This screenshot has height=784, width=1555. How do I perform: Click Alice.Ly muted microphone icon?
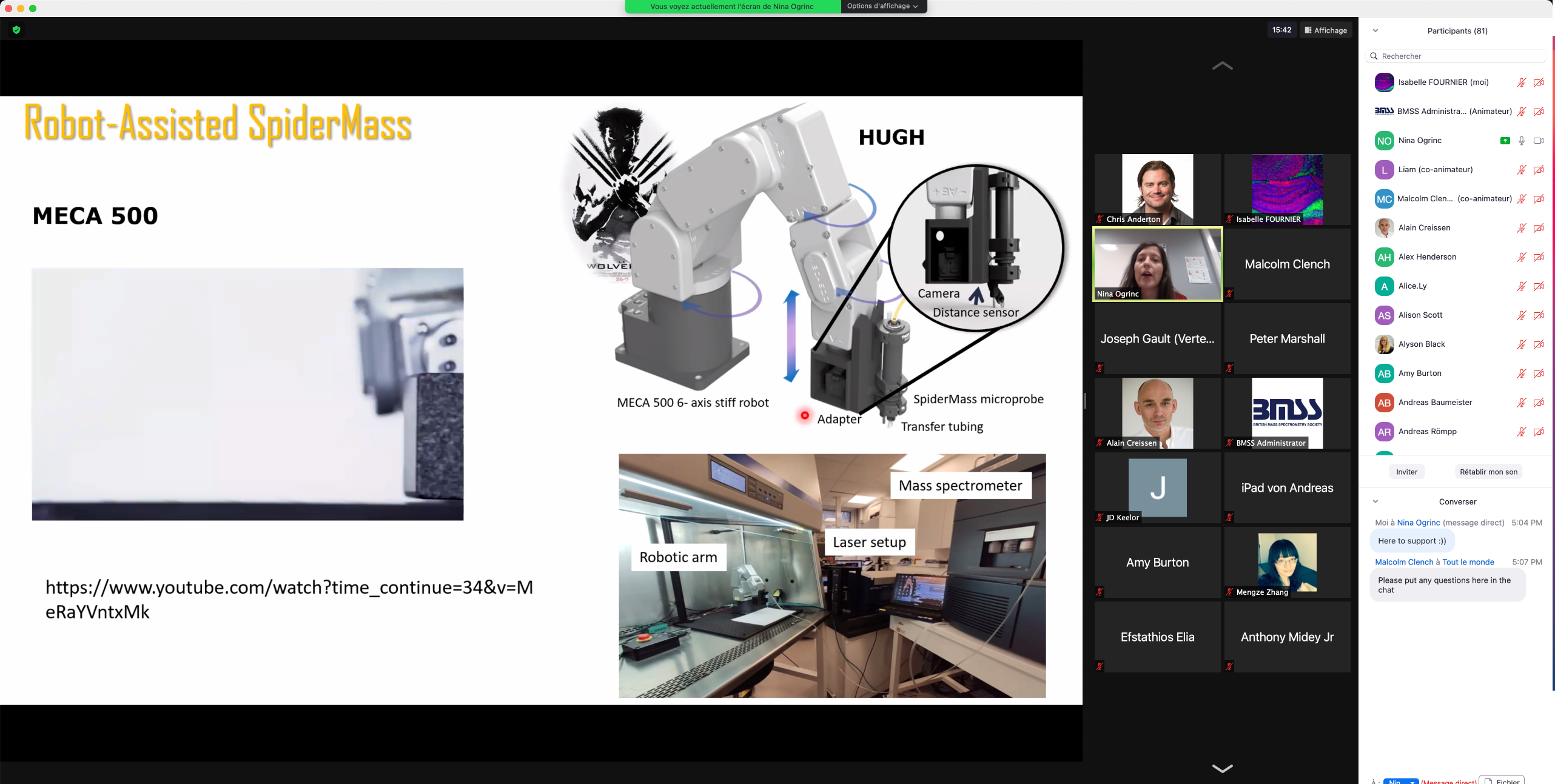click(1521, 286)
